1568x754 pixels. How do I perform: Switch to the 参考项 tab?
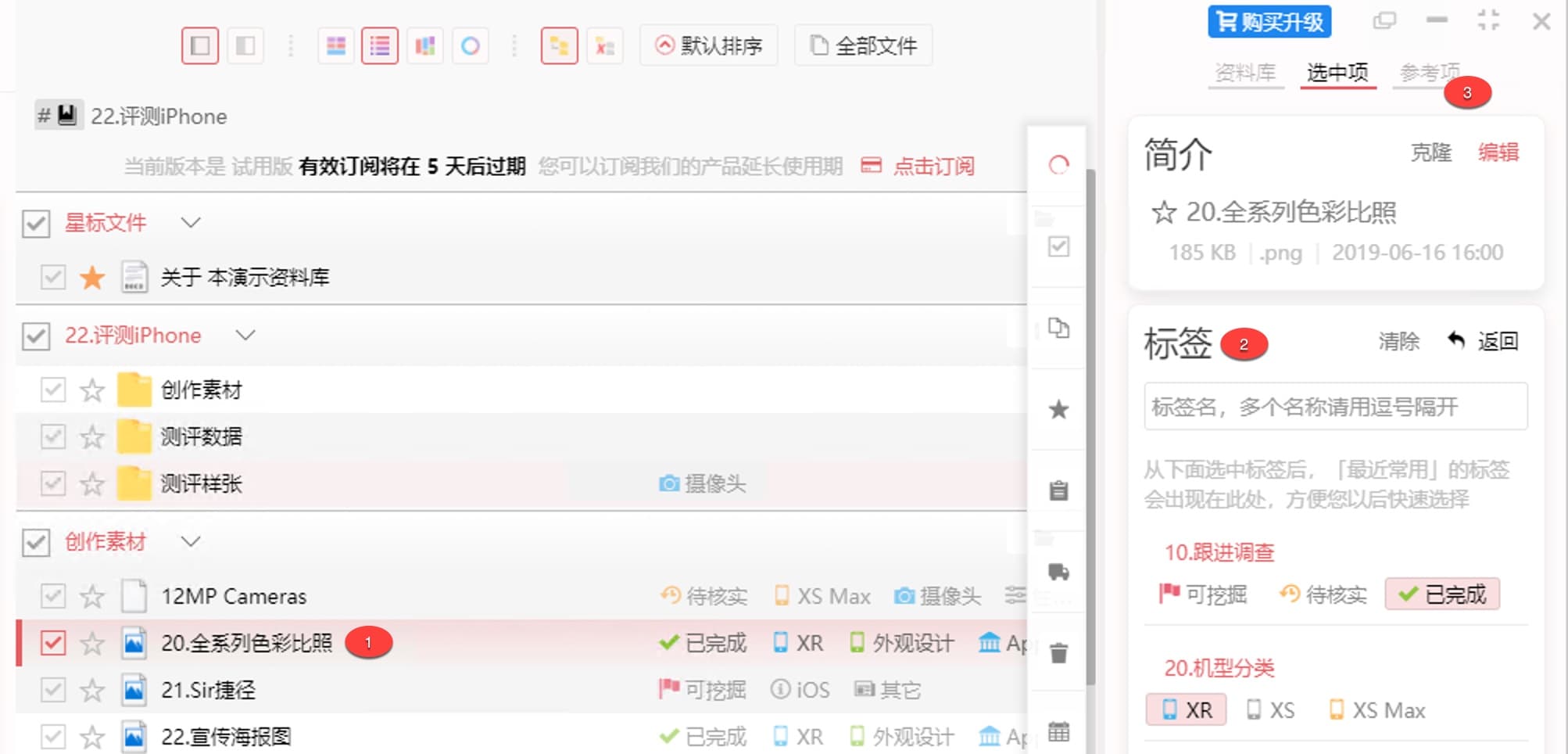[x=1429, y=73]
